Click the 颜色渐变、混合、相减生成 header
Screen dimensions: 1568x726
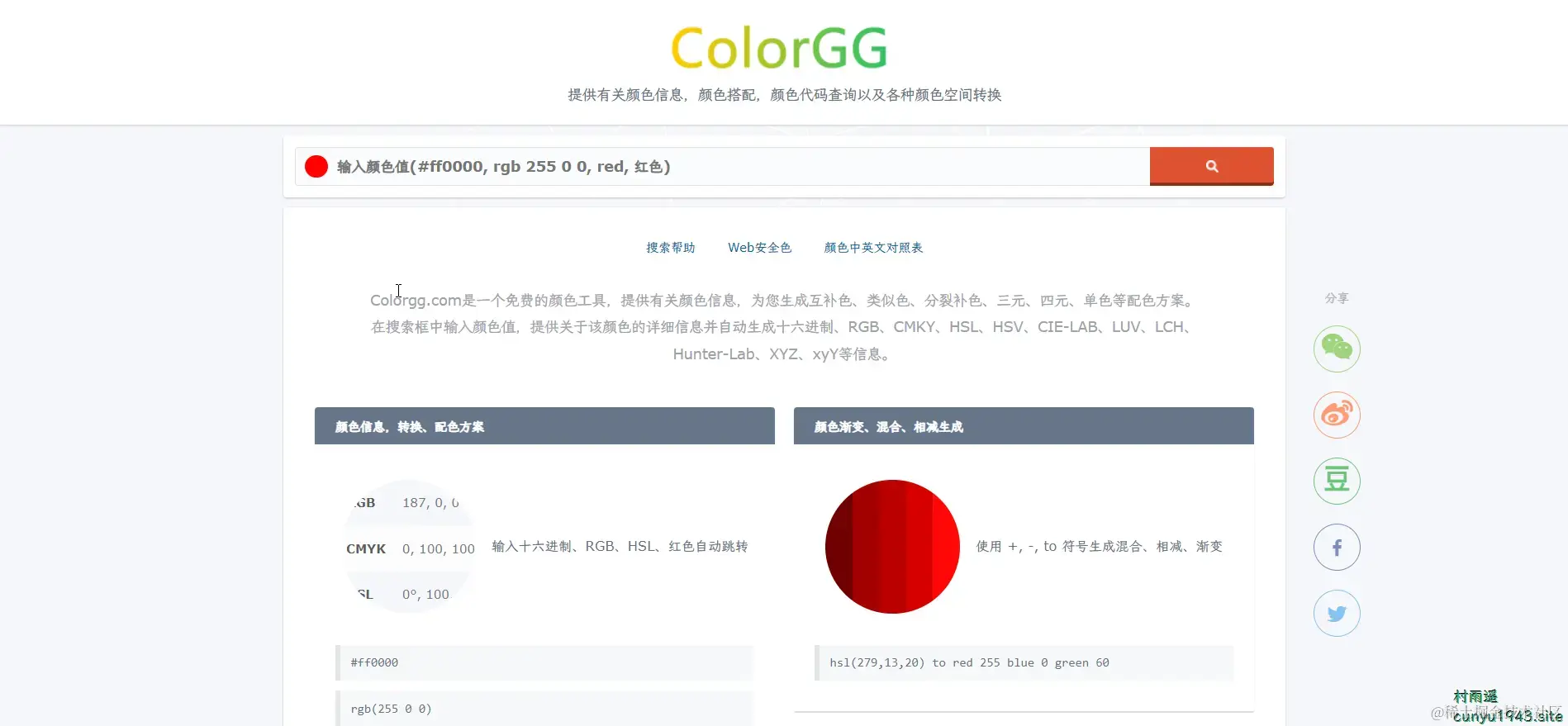click(1024, 426)
